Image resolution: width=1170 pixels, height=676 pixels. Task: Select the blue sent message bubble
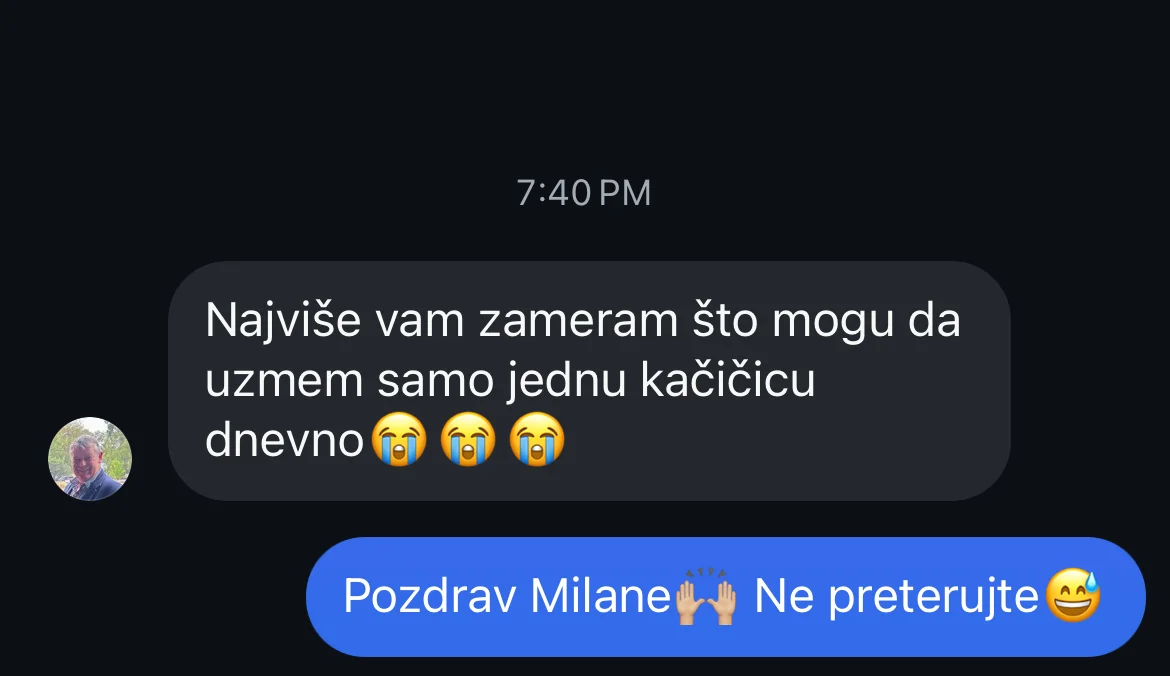click(725, 597)
